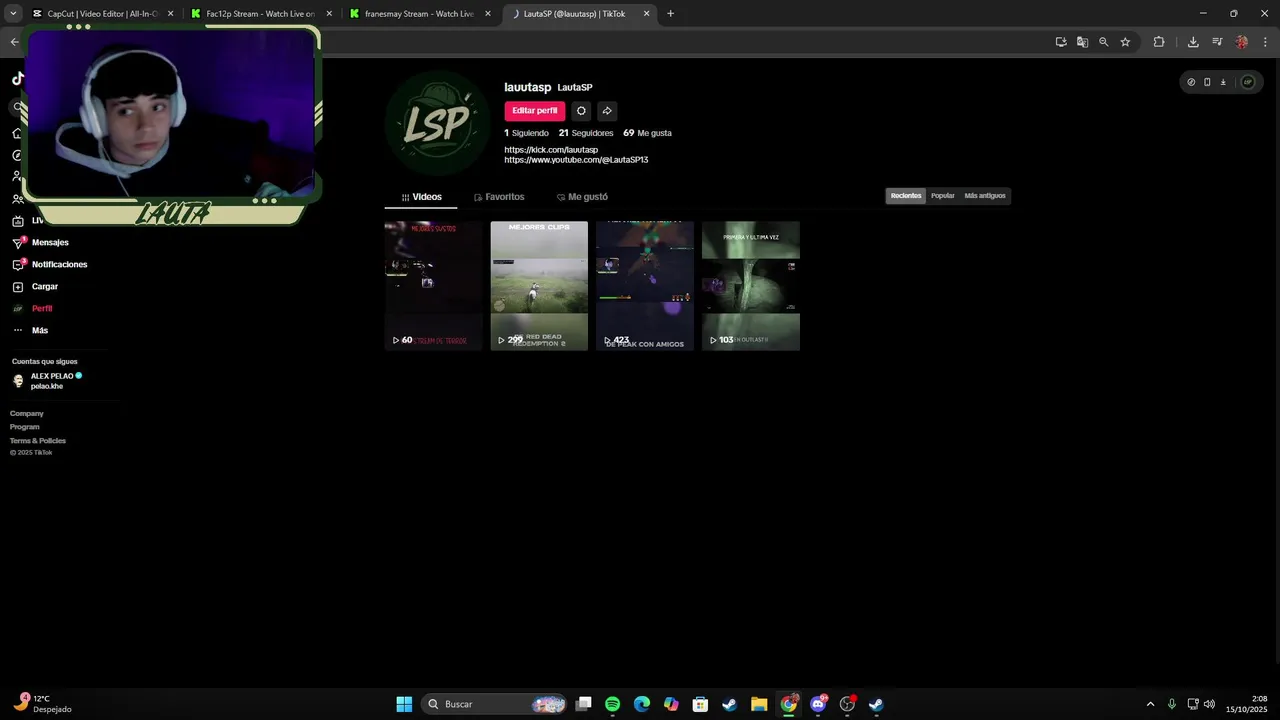This screenshot has width=1280, height=720.
Task: Open the taskbar volume speaker icon
Action: point(1209,704)
